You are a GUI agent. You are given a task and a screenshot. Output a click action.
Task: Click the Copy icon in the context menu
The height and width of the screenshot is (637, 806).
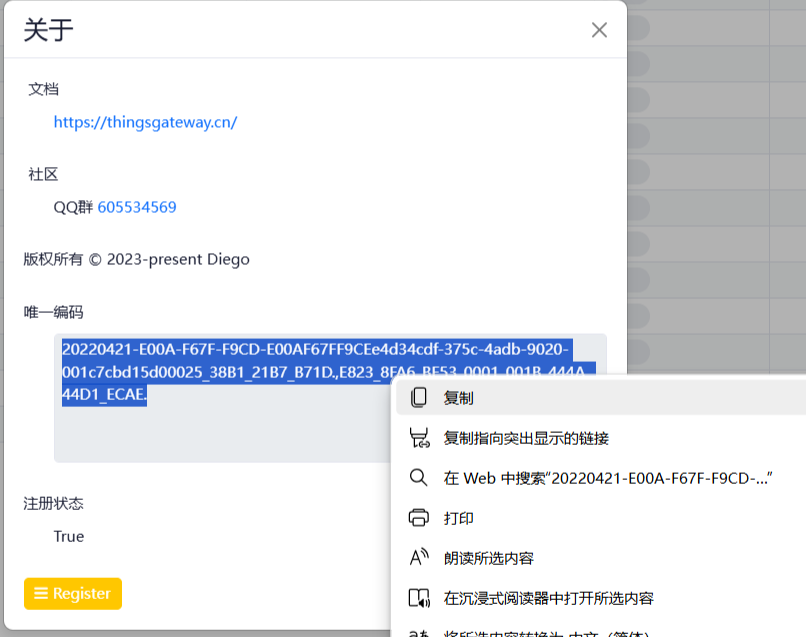(x=419, y=397)
